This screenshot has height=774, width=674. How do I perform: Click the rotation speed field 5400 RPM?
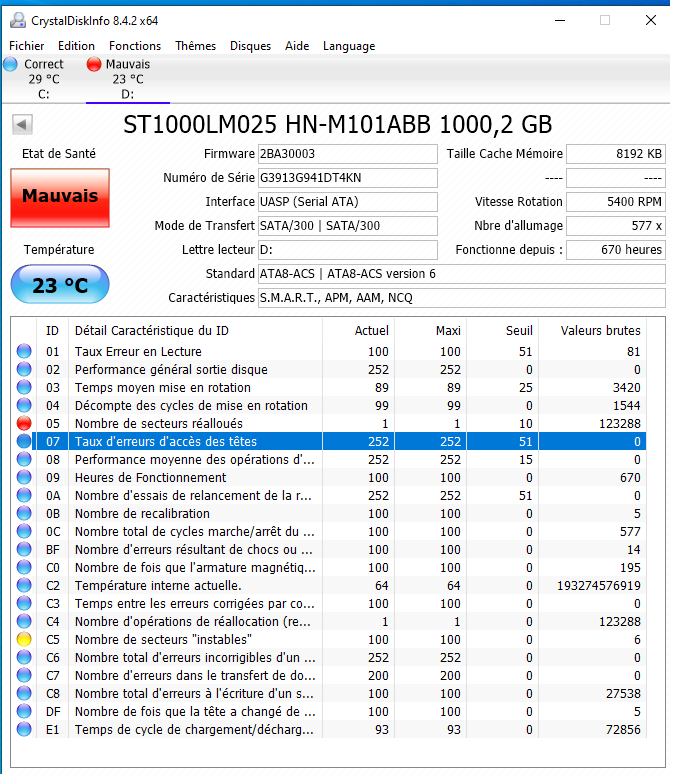coord(616,202)
